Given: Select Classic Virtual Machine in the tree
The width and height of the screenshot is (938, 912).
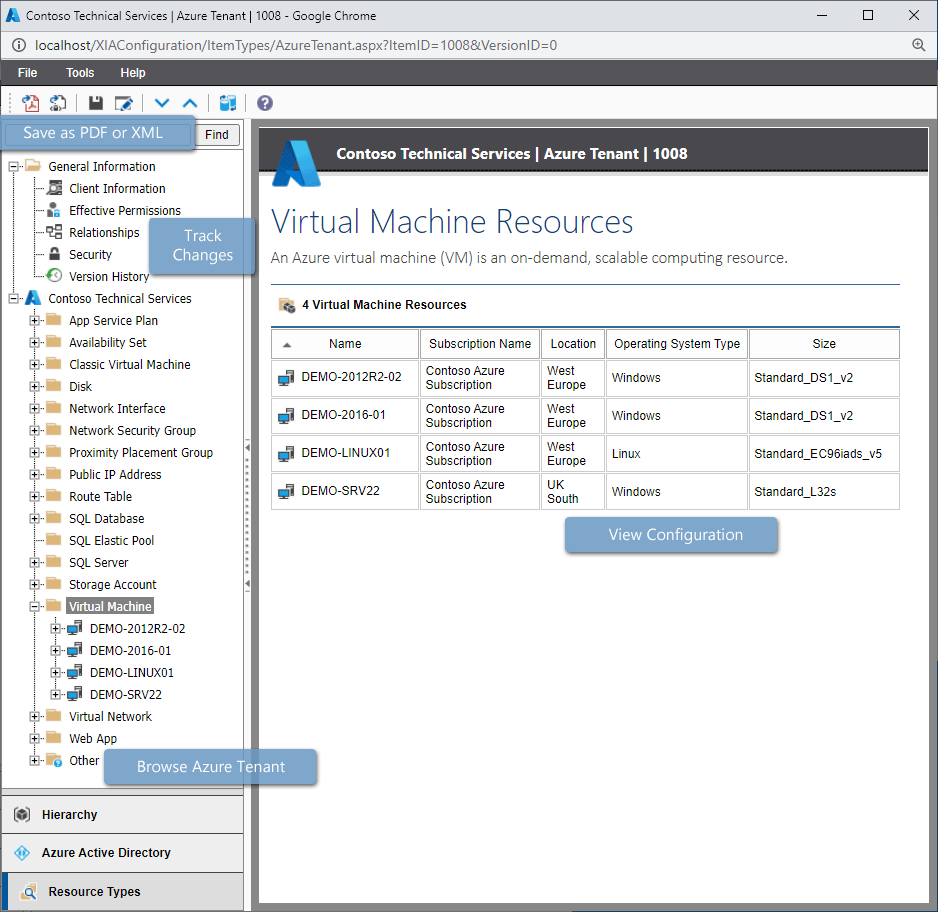Looking at the screenshot, I should pos(130,364).
